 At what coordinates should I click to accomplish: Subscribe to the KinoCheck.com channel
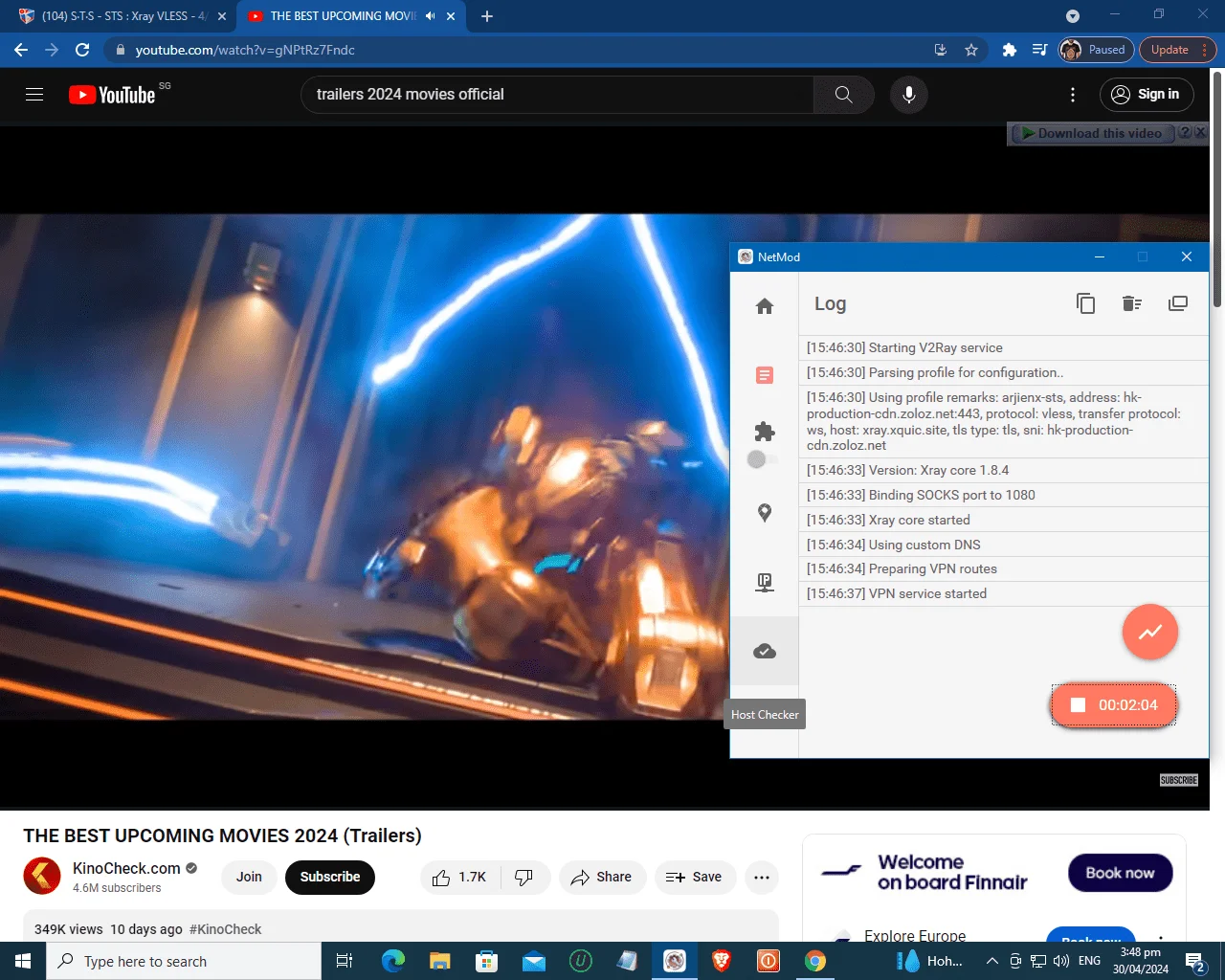click(330, 877)
